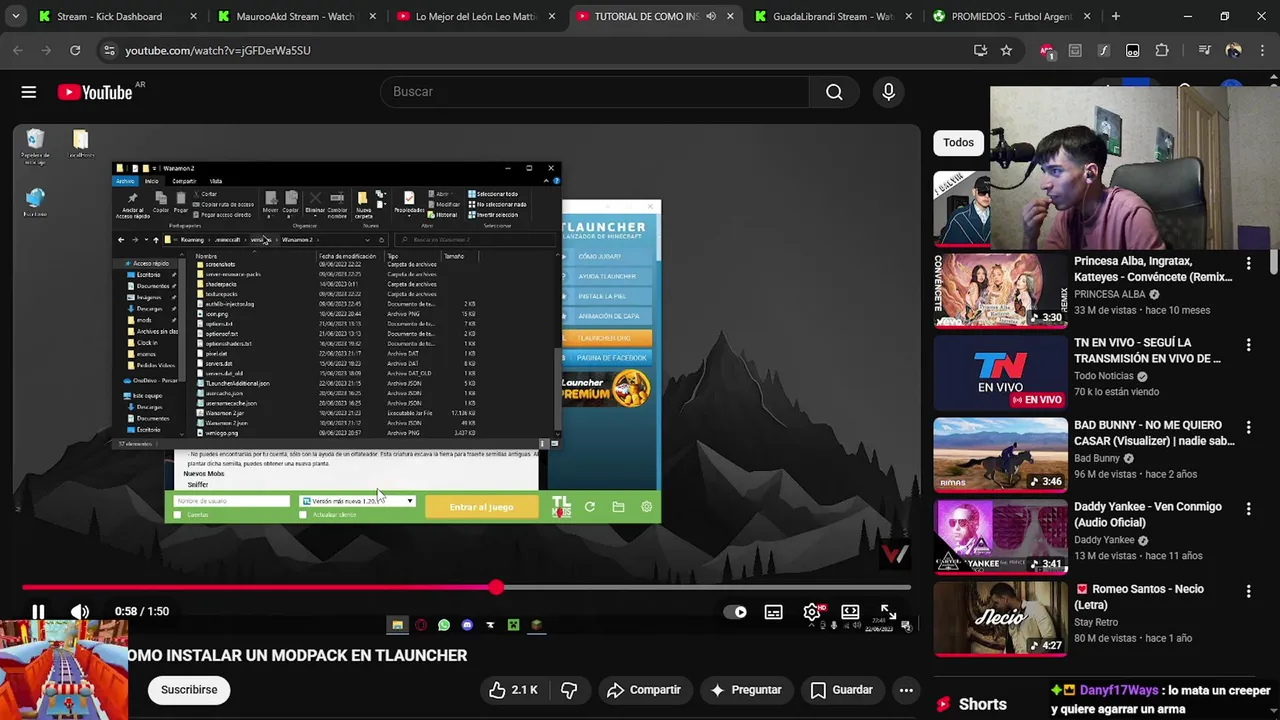Switch to GuadaLibrandi Stream tab
The width and height of the screenshot is (1280, 720).
[x=832, y=16]
